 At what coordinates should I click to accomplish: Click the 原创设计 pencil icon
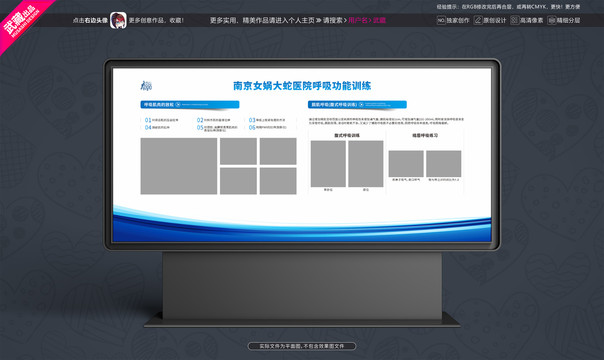point(478,20)
